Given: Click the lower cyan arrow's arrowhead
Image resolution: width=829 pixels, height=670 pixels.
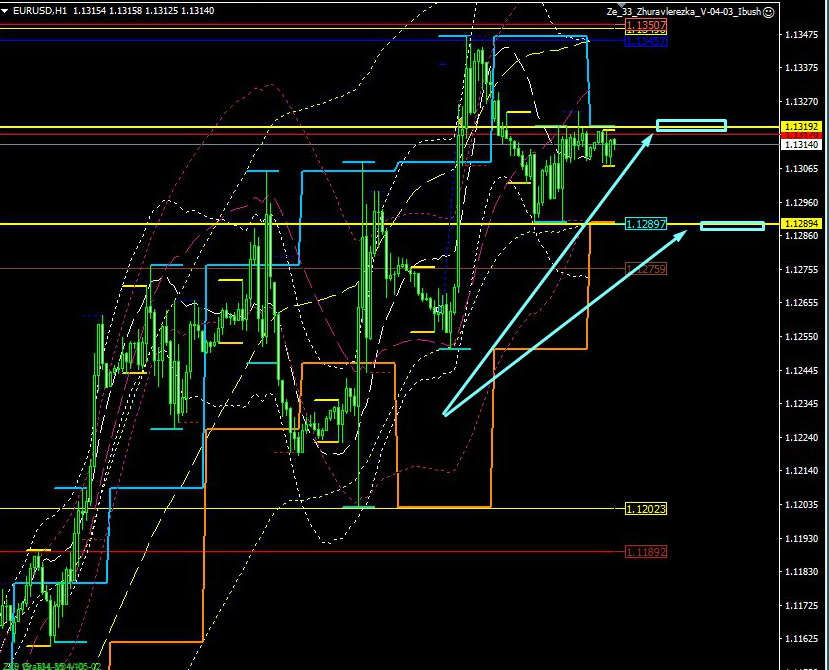Looking at the screenshot, I should tap(684, 234).
